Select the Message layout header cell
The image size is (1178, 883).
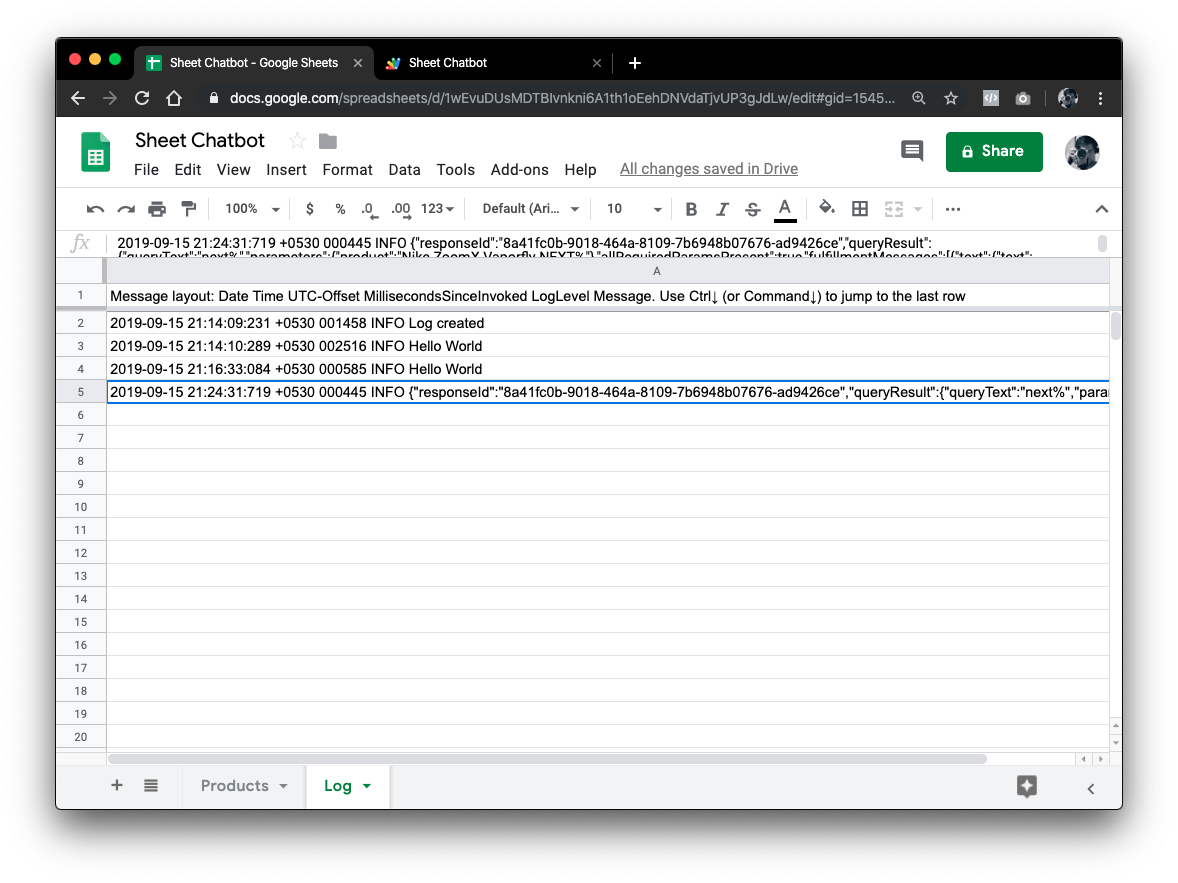click(x=608, y=296)
